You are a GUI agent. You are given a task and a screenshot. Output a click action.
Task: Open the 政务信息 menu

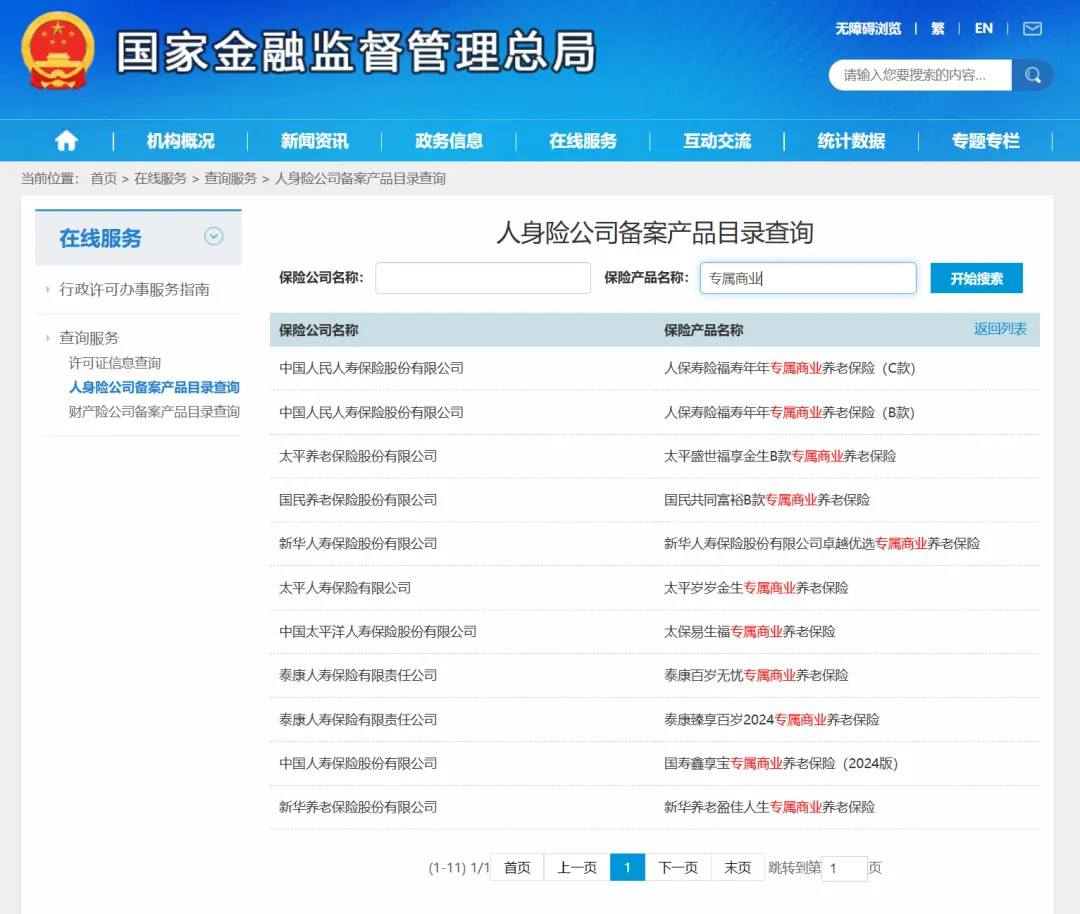coord(448,141)
